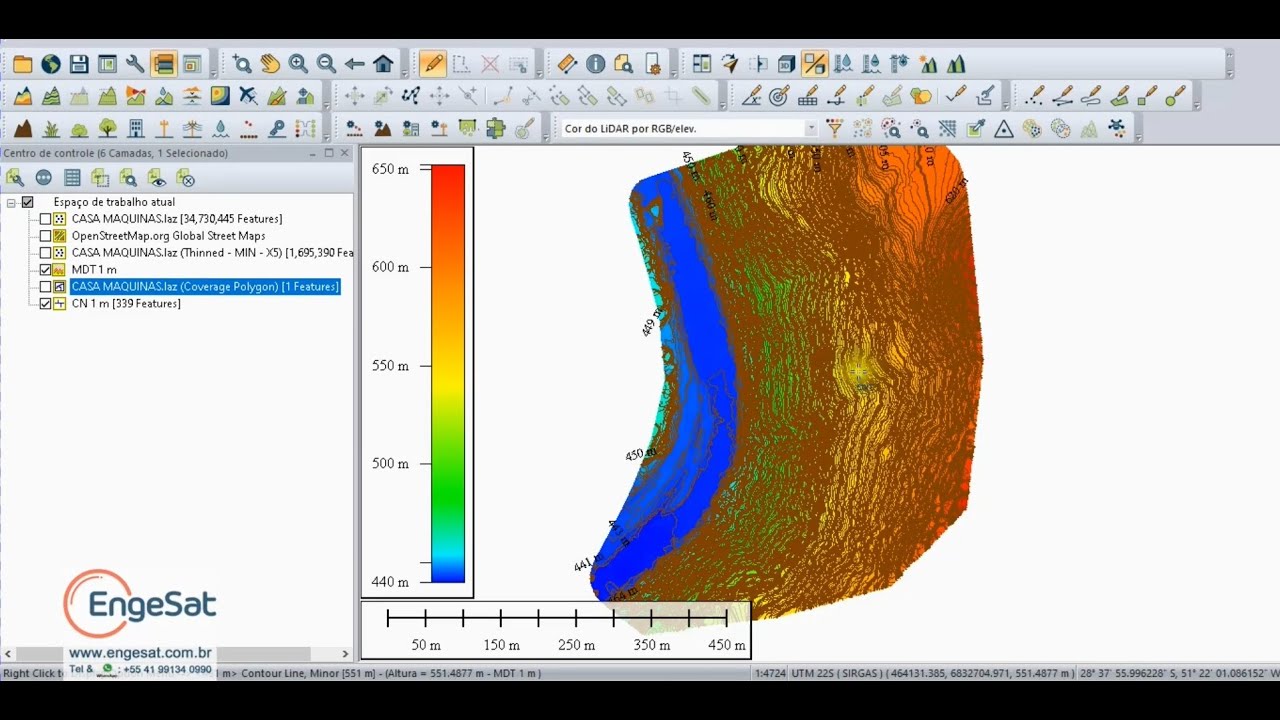Open configuration with wrench icon
1280x720 pixels.
135,64
